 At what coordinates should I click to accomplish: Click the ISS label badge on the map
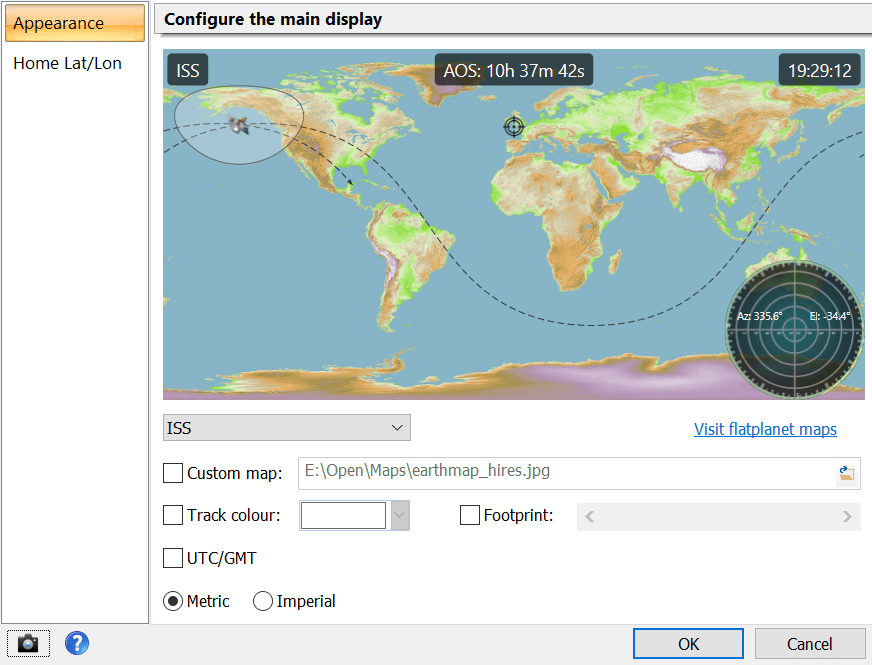point(187,69)
